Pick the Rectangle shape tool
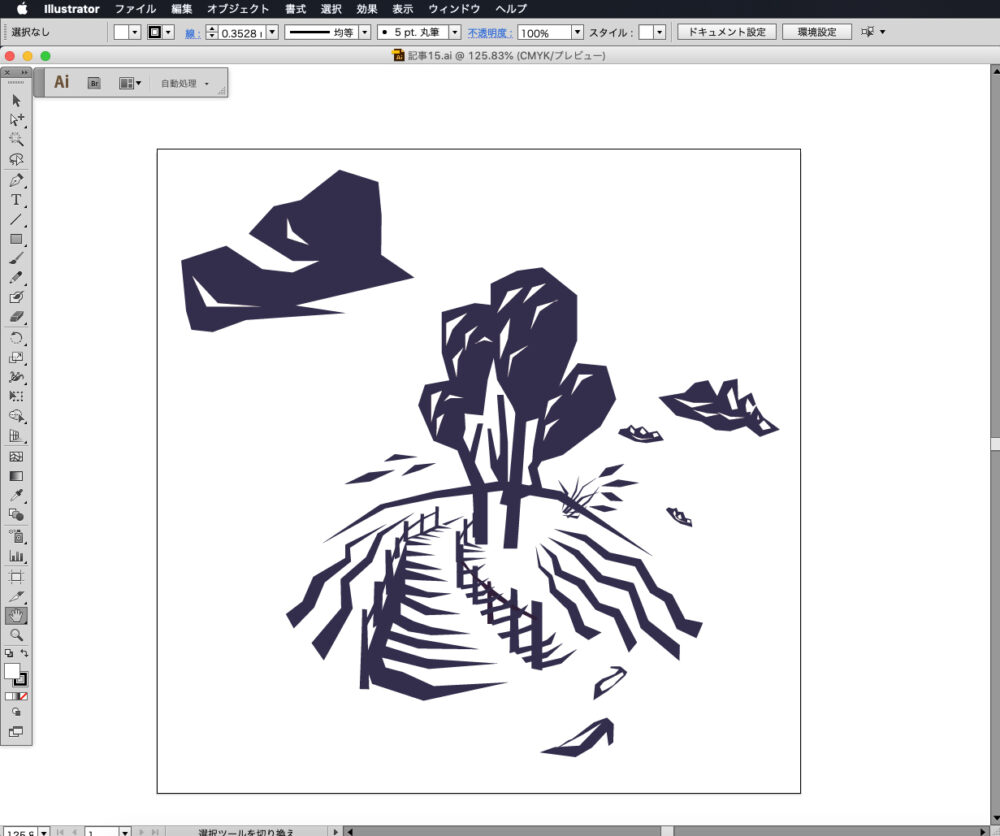Screen dimensions: 1000x836 (16, 240)
